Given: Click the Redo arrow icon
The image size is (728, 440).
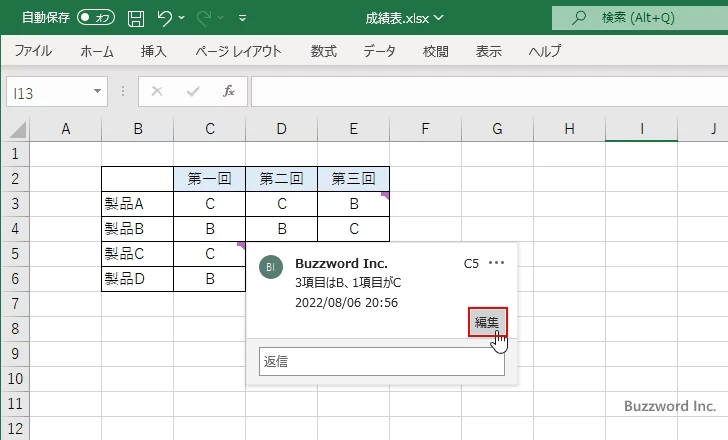Looking at the screenshot, I should (x=203, y=18).
